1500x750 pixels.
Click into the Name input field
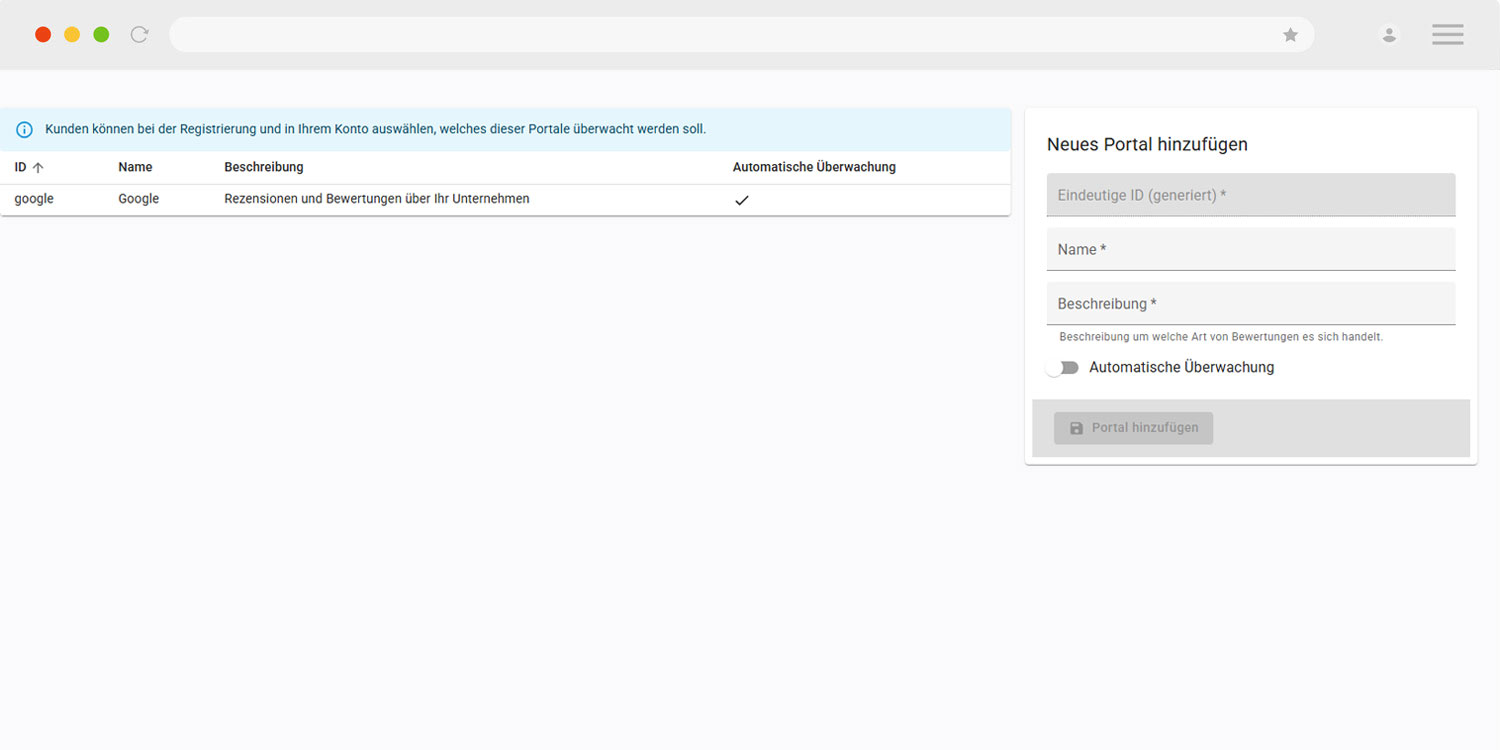[x=1251, y=249]
